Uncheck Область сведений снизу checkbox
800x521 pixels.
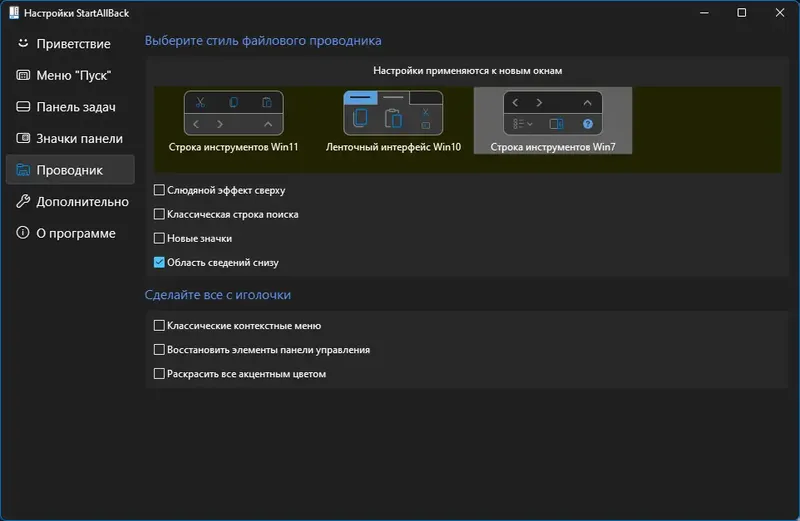(x=159, y=262)
